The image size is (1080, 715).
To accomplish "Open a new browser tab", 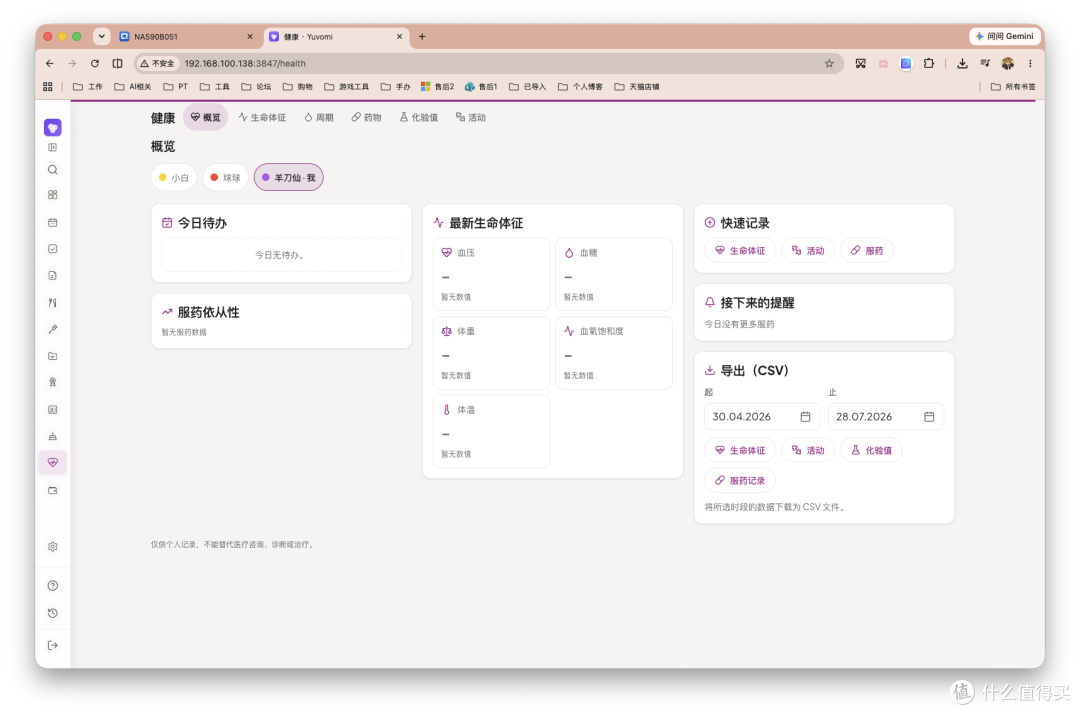I will click(x=422, y=37).
